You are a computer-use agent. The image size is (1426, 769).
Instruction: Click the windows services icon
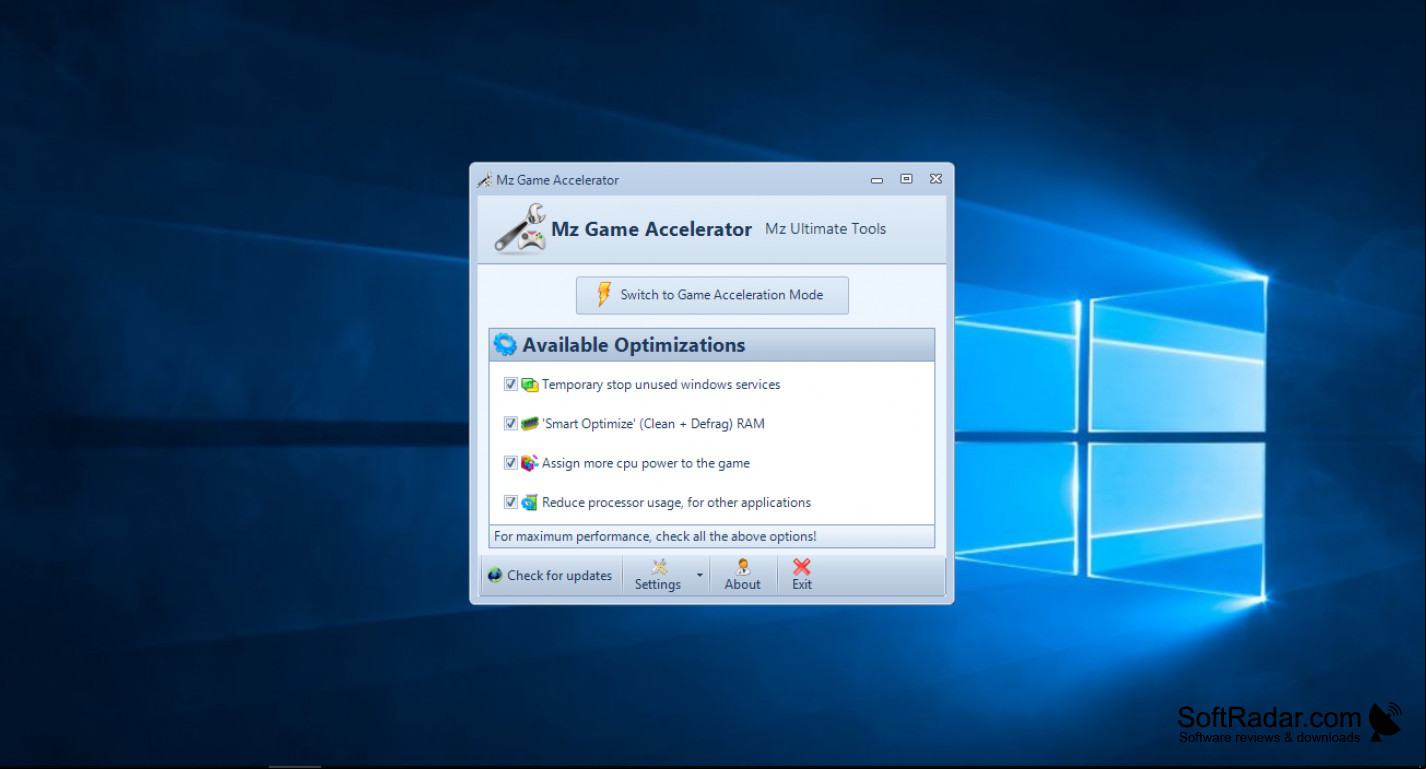[530, 384]
